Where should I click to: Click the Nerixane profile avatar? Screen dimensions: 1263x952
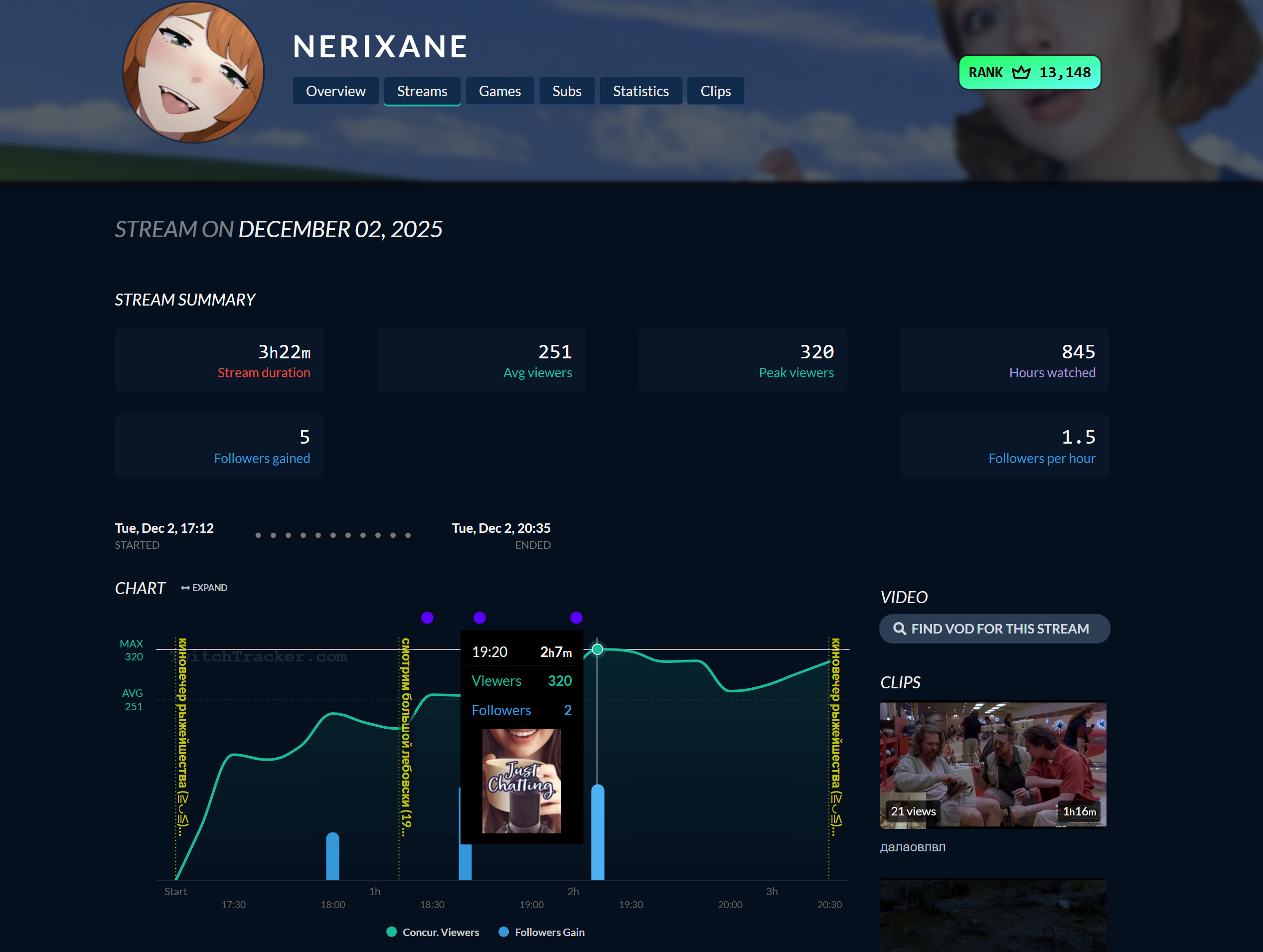[x=193, y=73]
